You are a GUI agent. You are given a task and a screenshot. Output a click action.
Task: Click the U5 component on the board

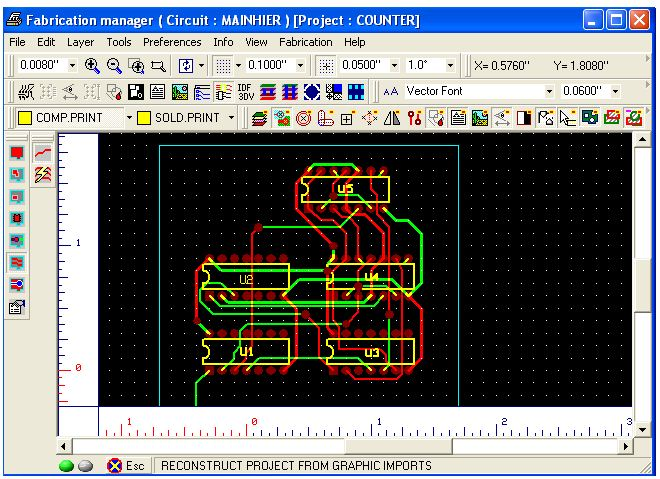345,190
